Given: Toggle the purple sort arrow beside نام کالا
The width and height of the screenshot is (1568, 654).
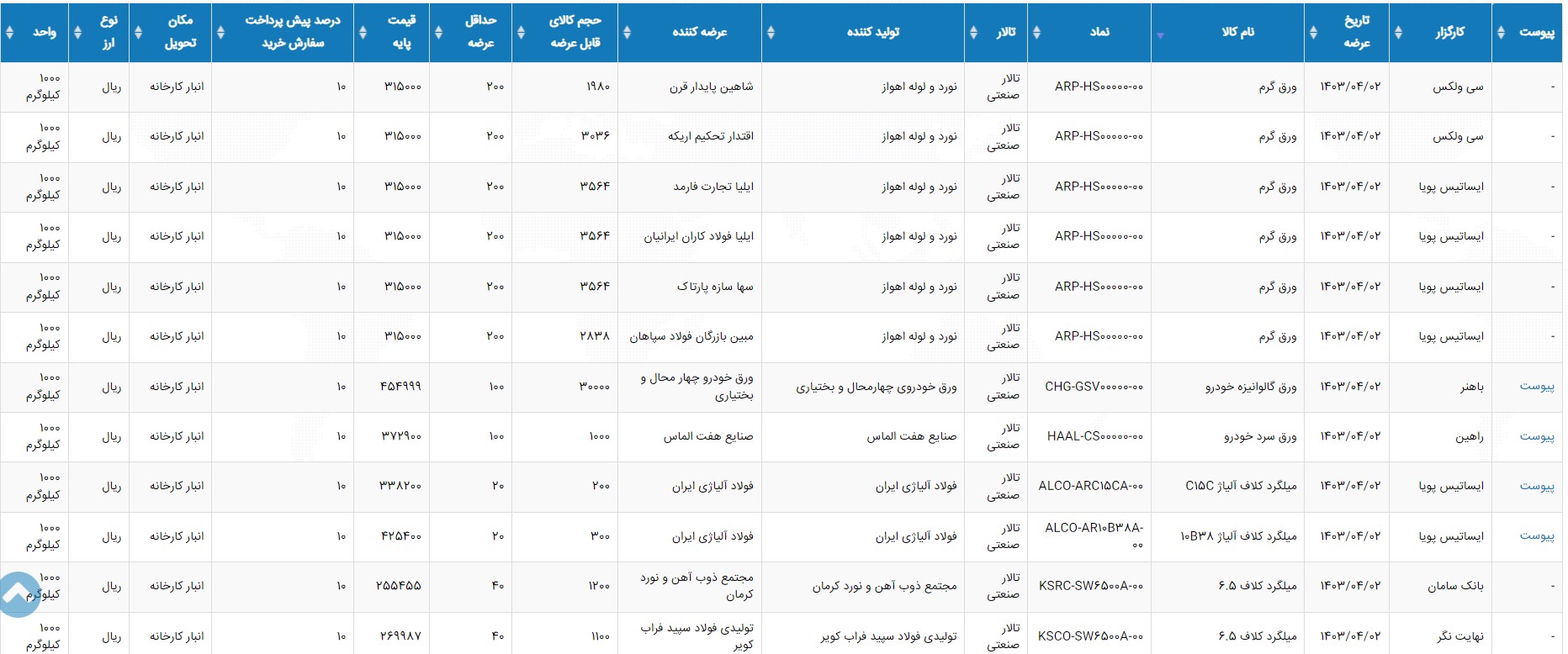Looking at the screenshot, I should coord(1160,35).
